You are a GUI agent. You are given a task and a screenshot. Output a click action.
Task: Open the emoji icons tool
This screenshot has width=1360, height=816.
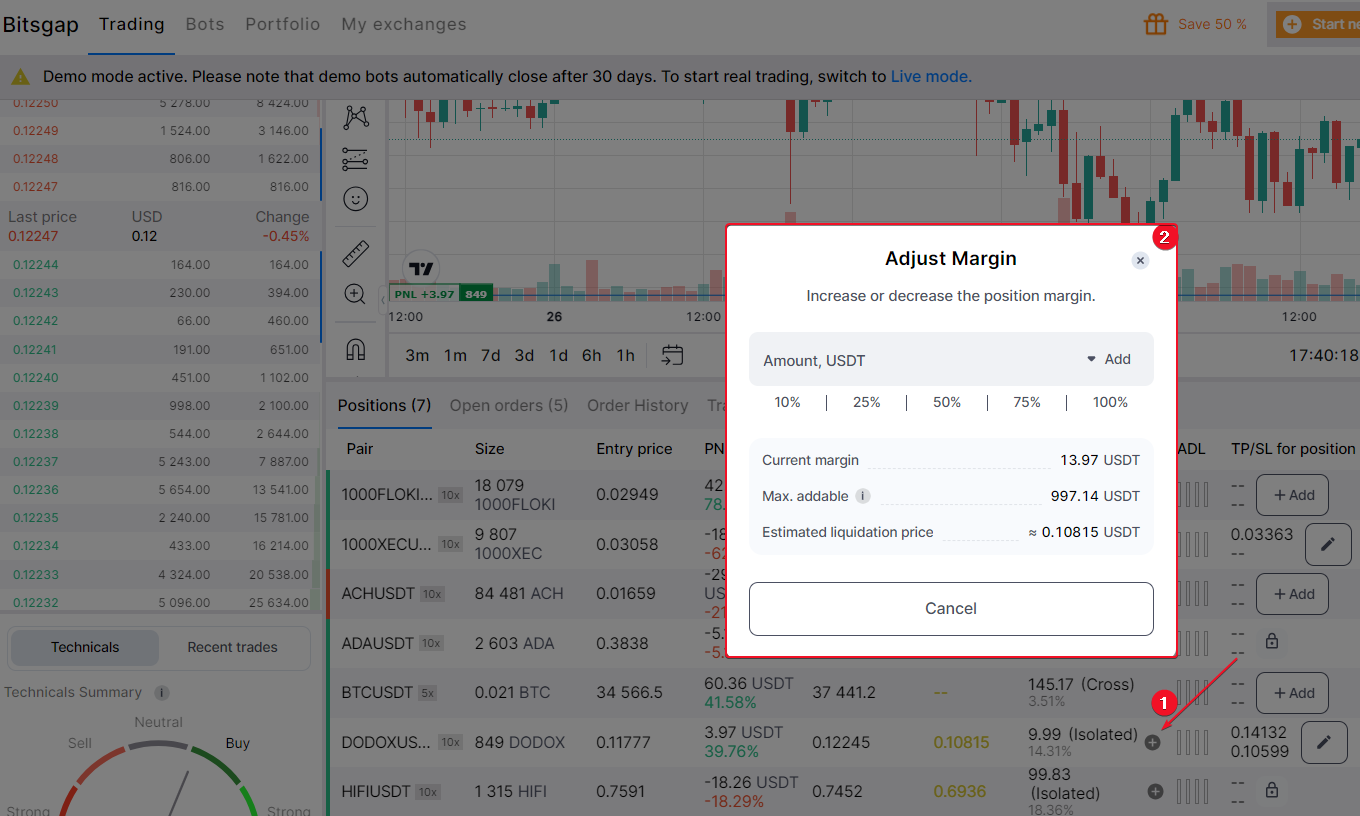355,199
